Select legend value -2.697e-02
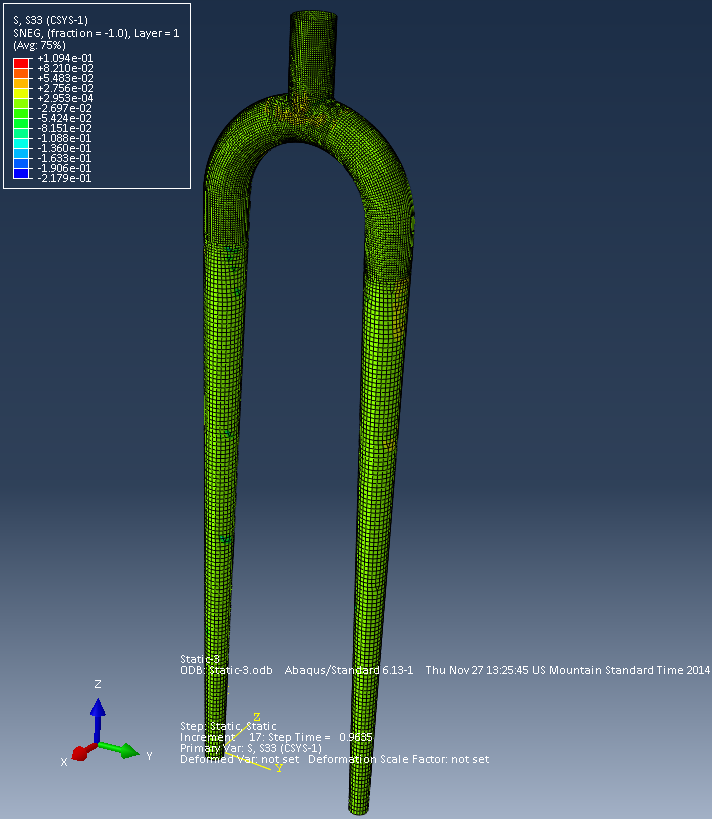The width and height of the screenshot is (712, 819). [65, 108]
